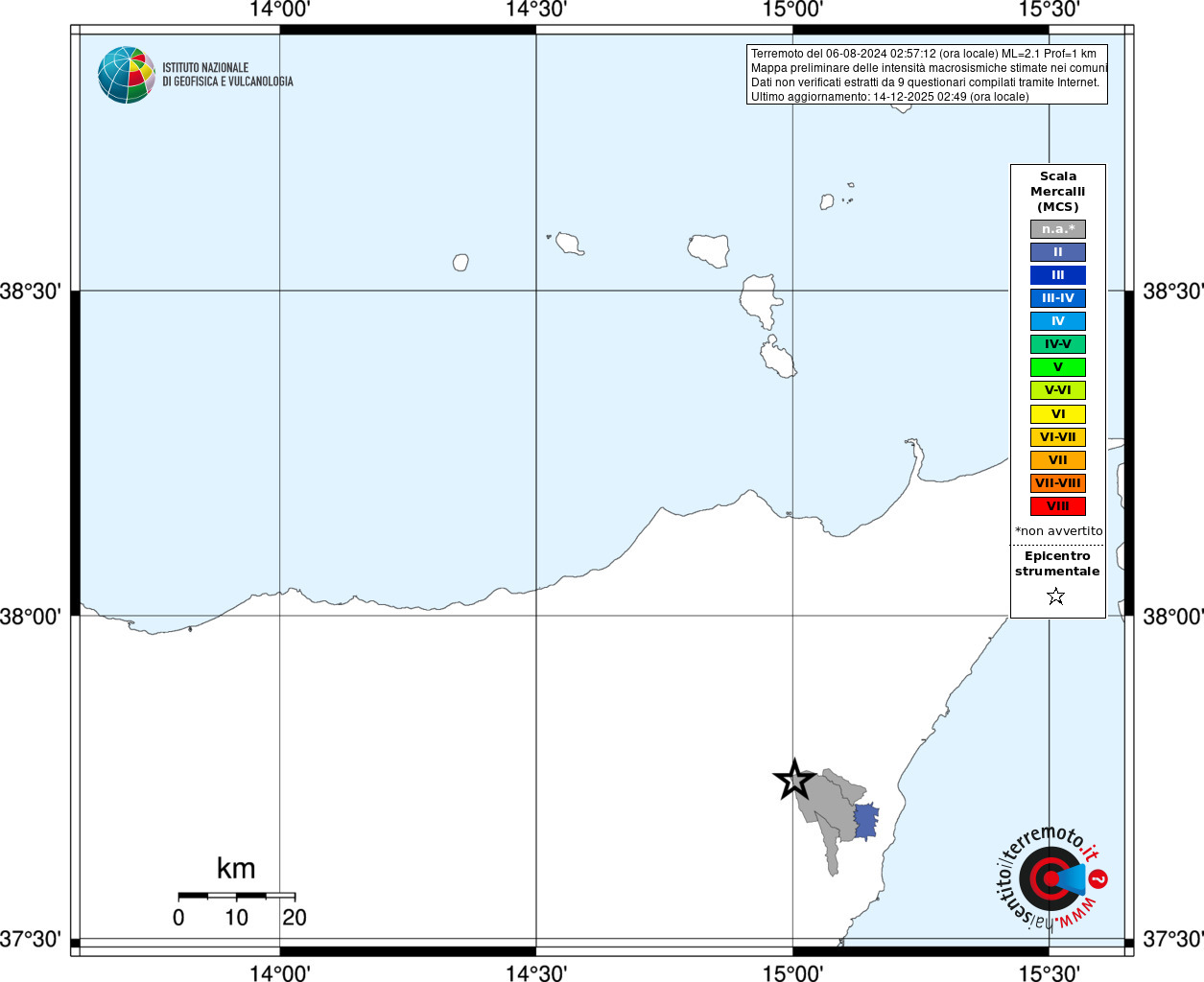Click the yellow VI legend swatch

tap(1058, 414)
